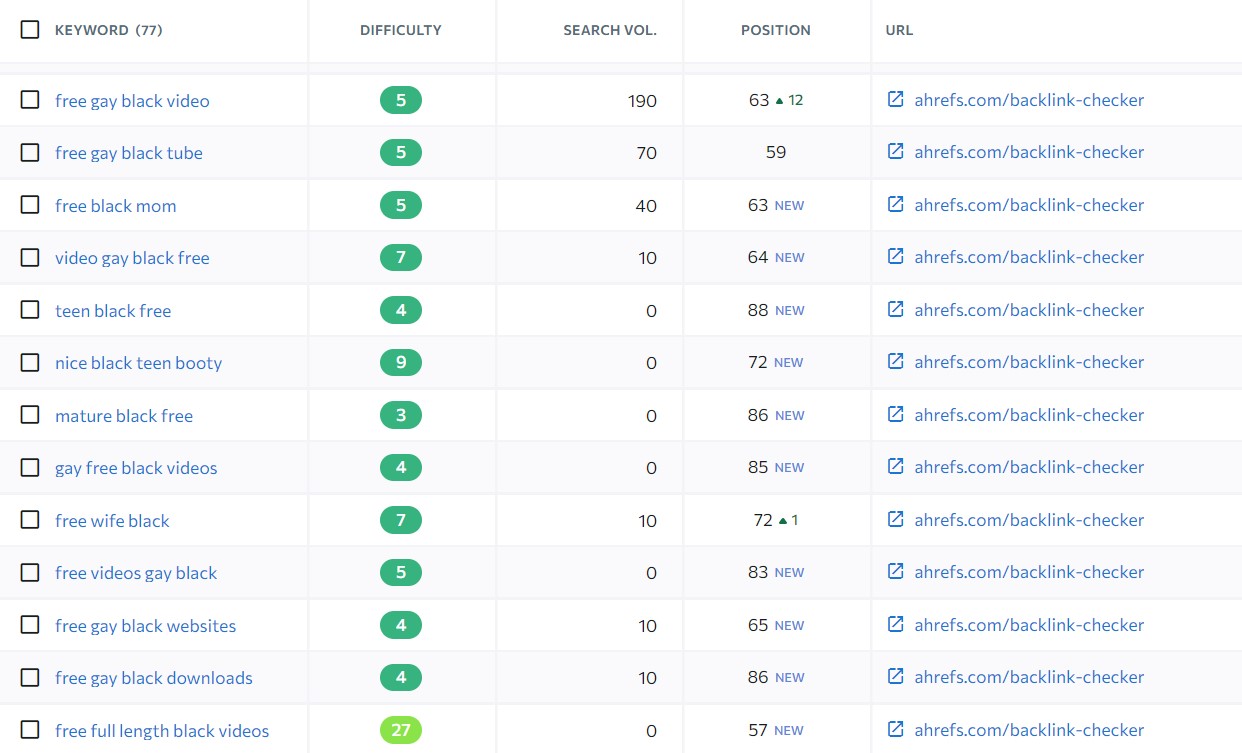Check the box for 'free gay black tube'

coord(30,152)
